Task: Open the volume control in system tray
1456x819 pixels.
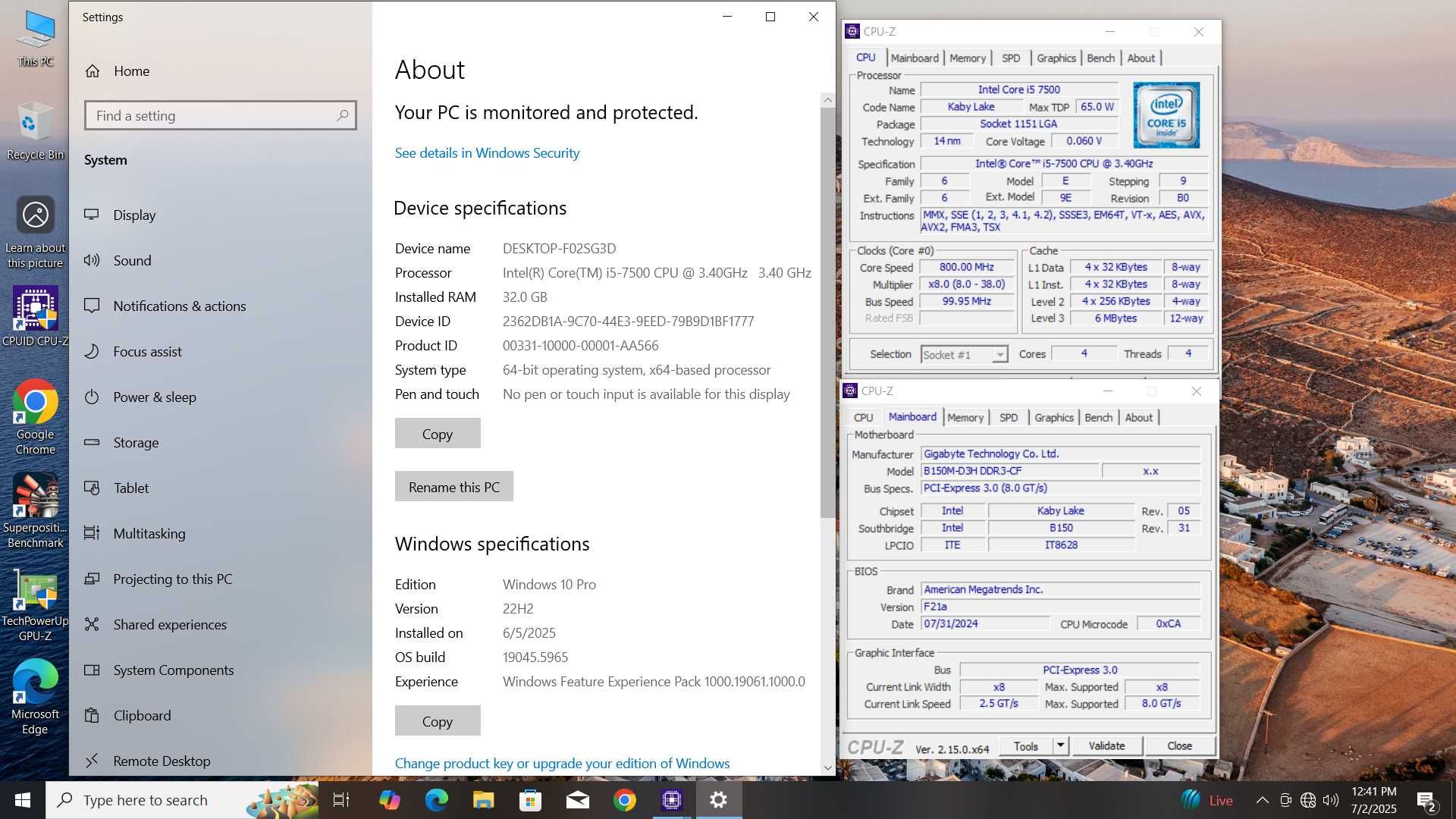Action: (x=1330, y=800)
